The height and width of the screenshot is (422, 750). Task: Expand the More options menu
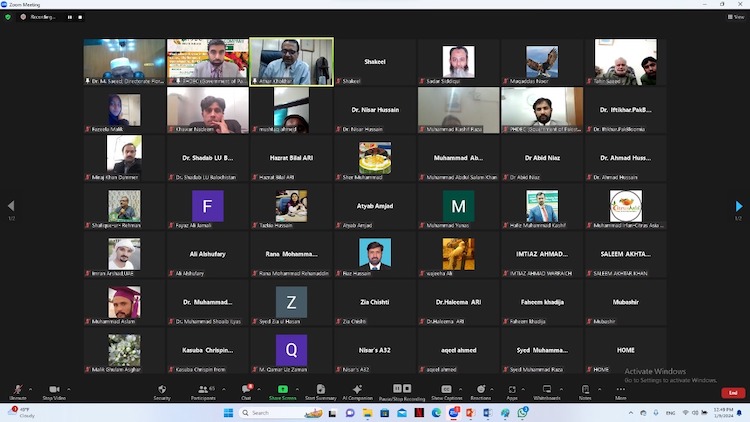(x=621, y=390)
